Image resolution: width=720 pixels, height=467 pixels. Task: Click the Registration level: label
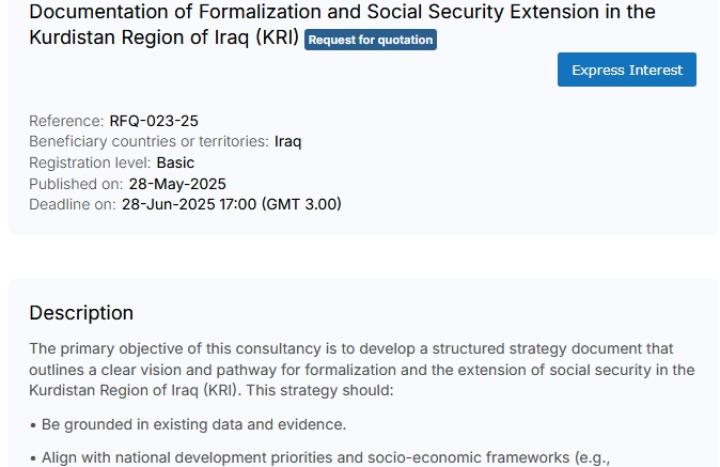click(90, 163)
